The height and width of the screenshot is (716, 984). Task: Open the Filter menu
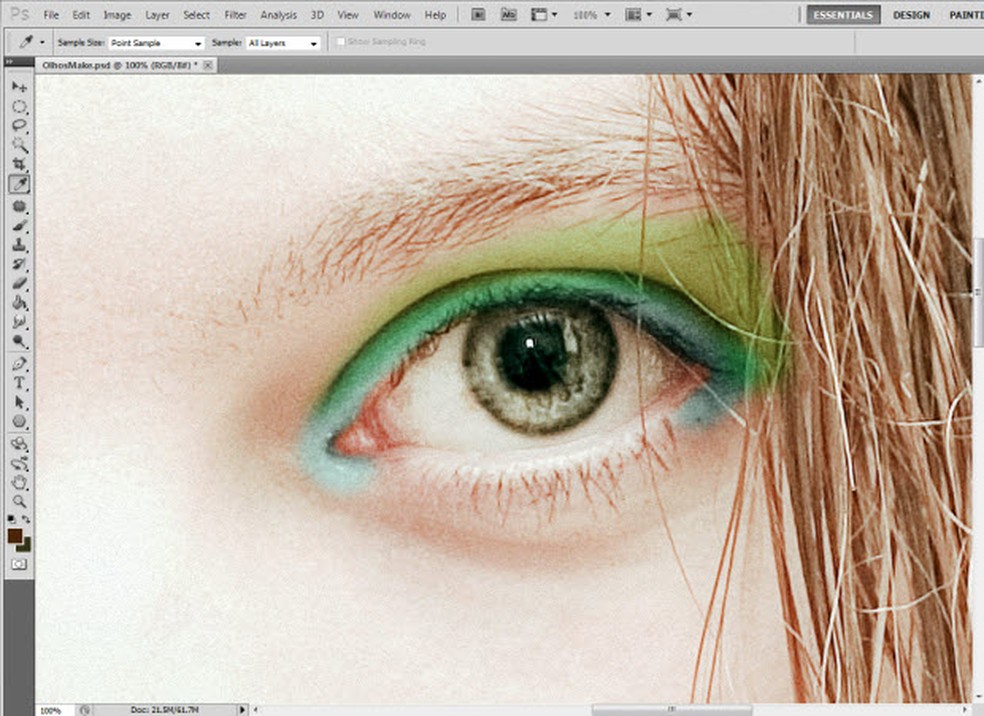(235, 15)
